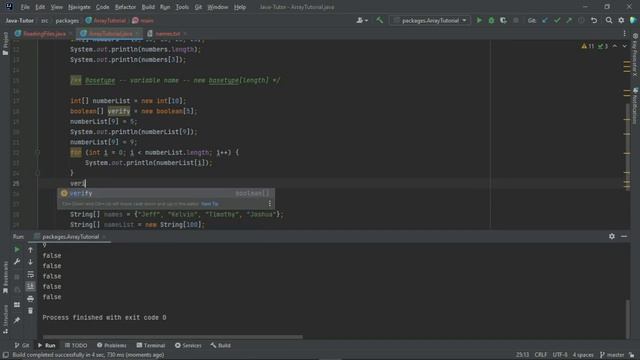640x360 pixels.
Task: Restore layout icon in Run panel
Action: pos(17,305)
